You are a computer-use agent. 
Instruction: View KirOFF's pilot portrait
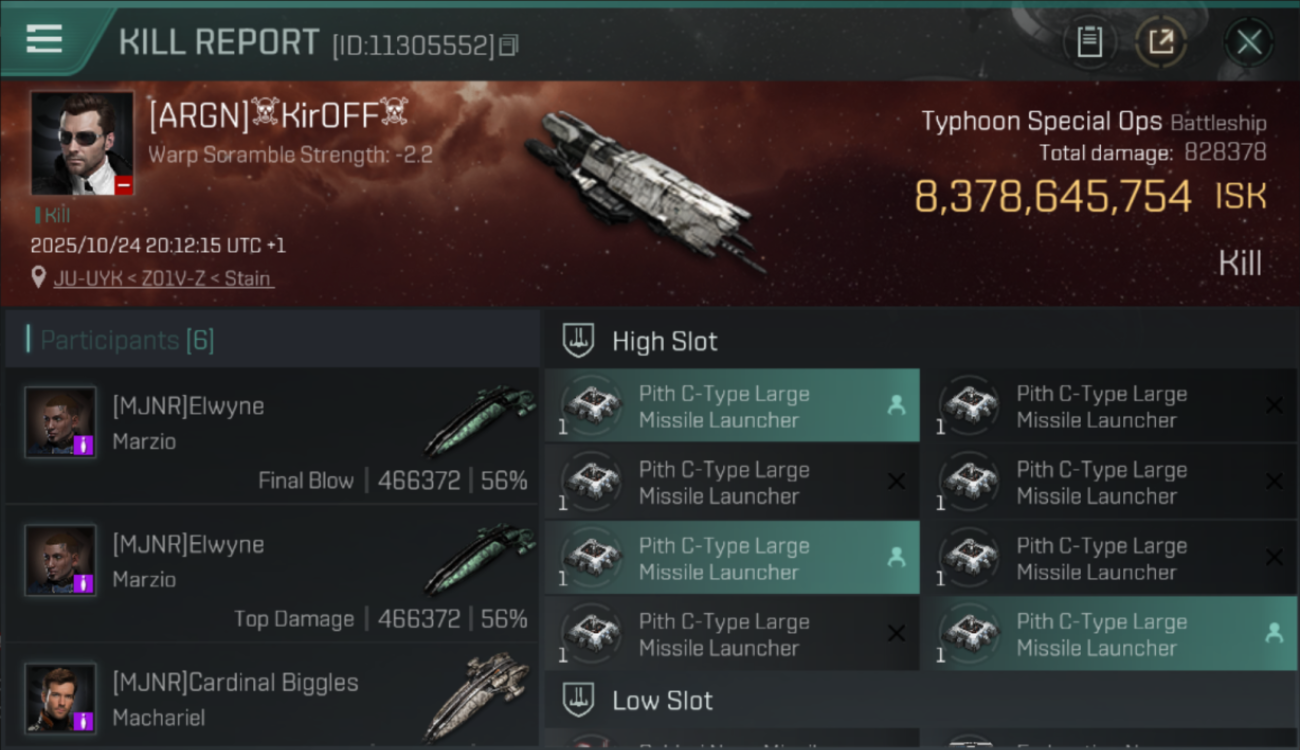coord(82,143)
